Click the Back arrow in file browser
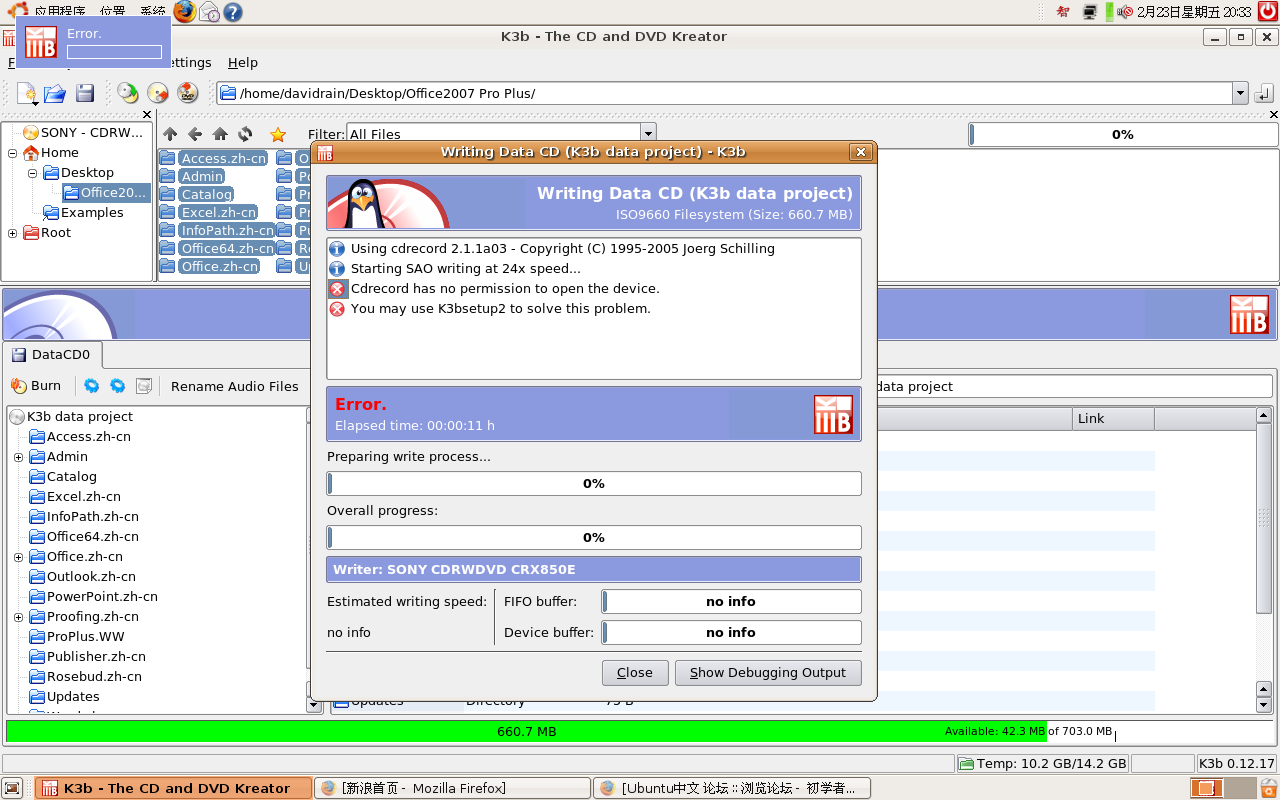This screenshot has height=800, width=1280. (195, 134)
